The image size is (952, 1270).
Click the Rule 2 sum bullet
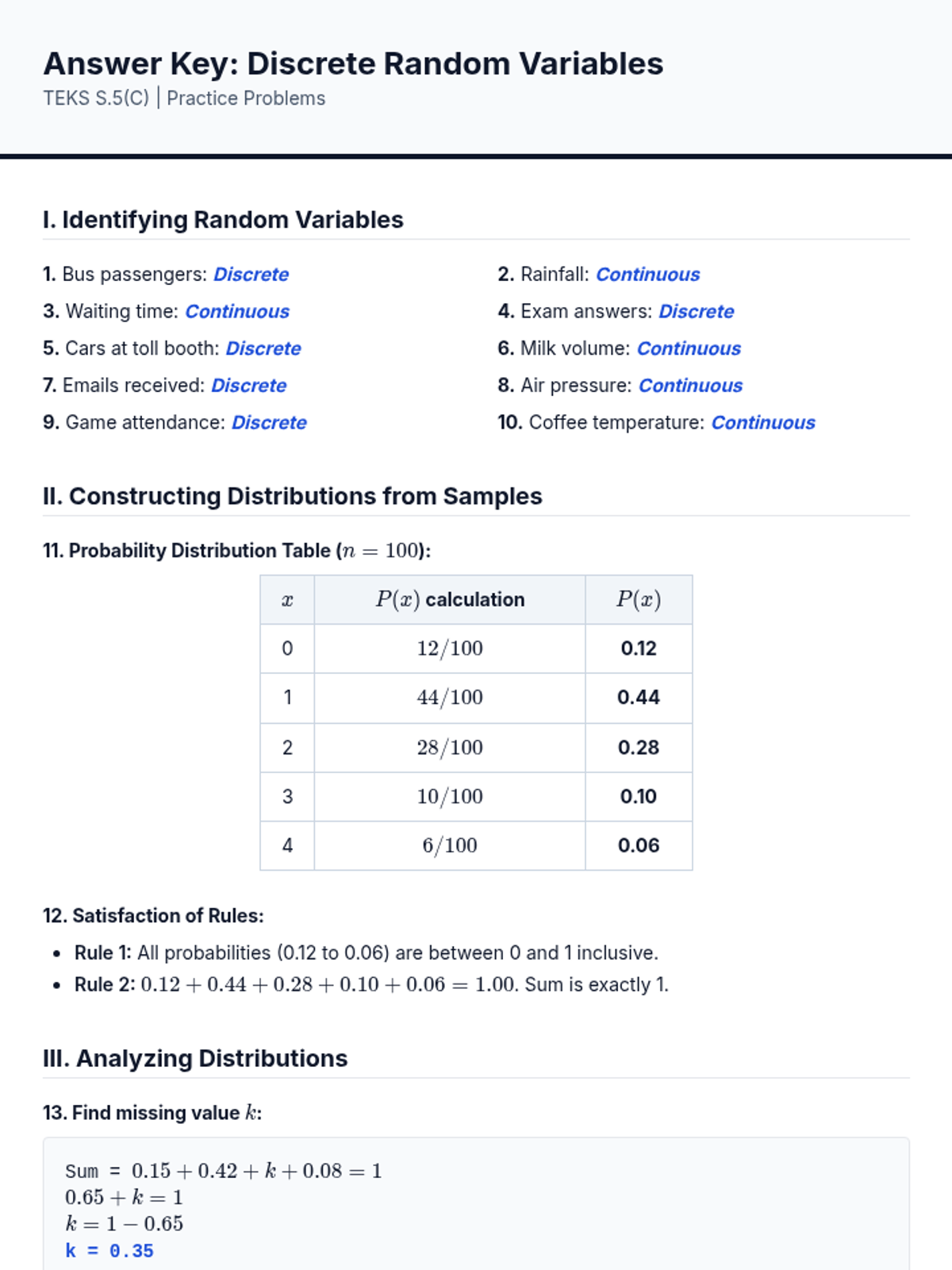(x=371, y=984)
